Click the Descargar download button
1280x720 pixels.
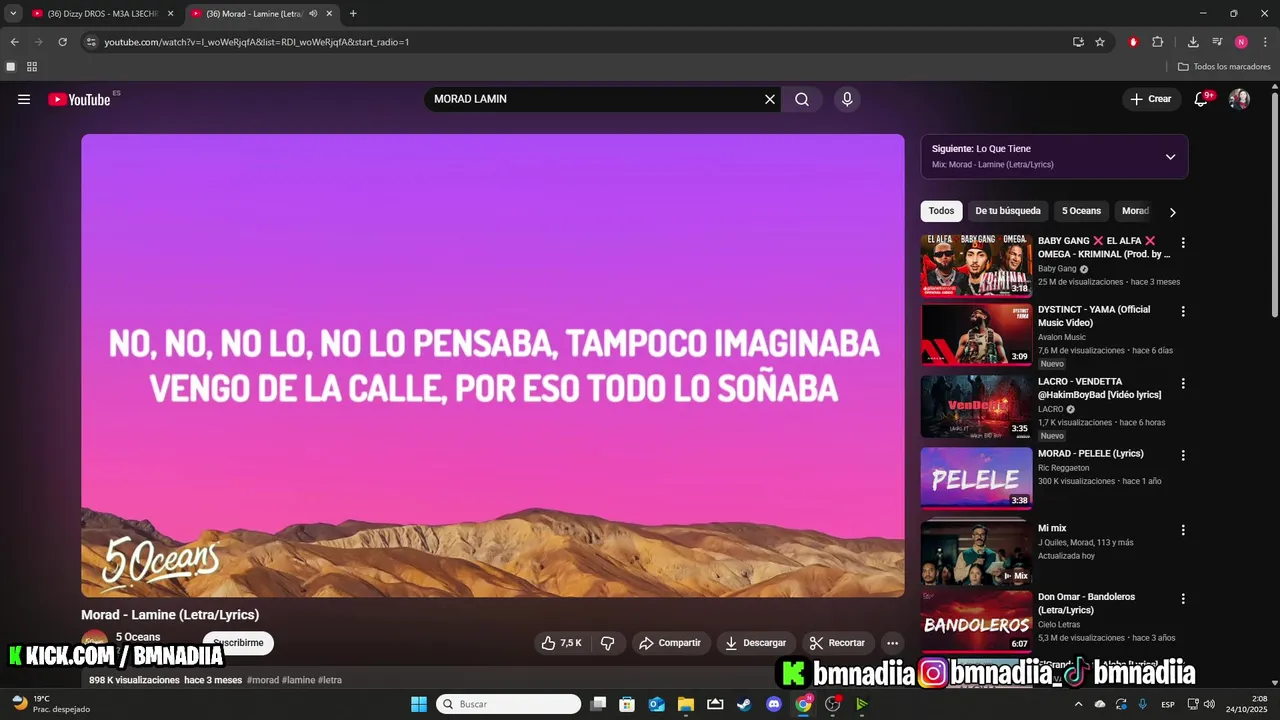click(756, 643)
